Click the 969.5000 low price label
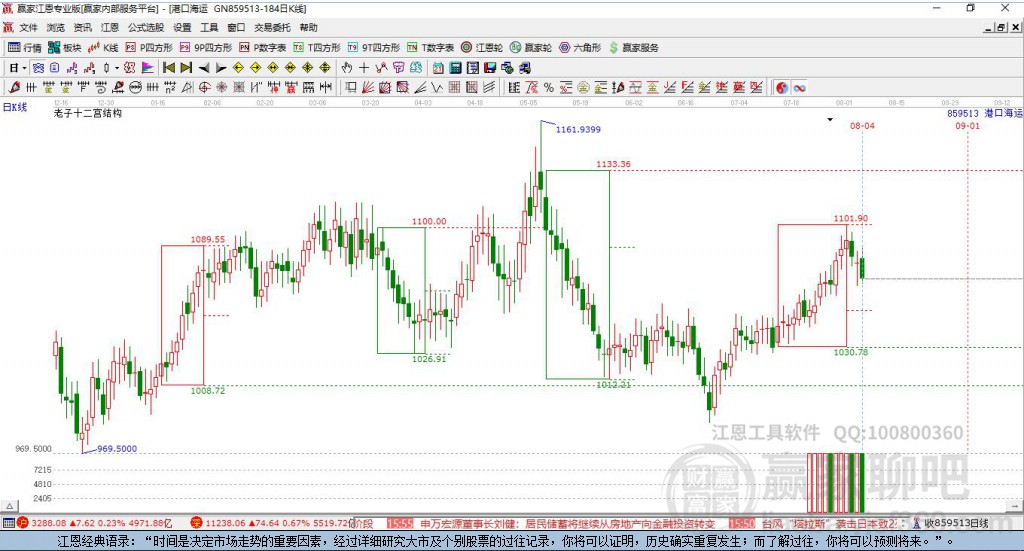The image size is (1024, 551). coord(117,449)
